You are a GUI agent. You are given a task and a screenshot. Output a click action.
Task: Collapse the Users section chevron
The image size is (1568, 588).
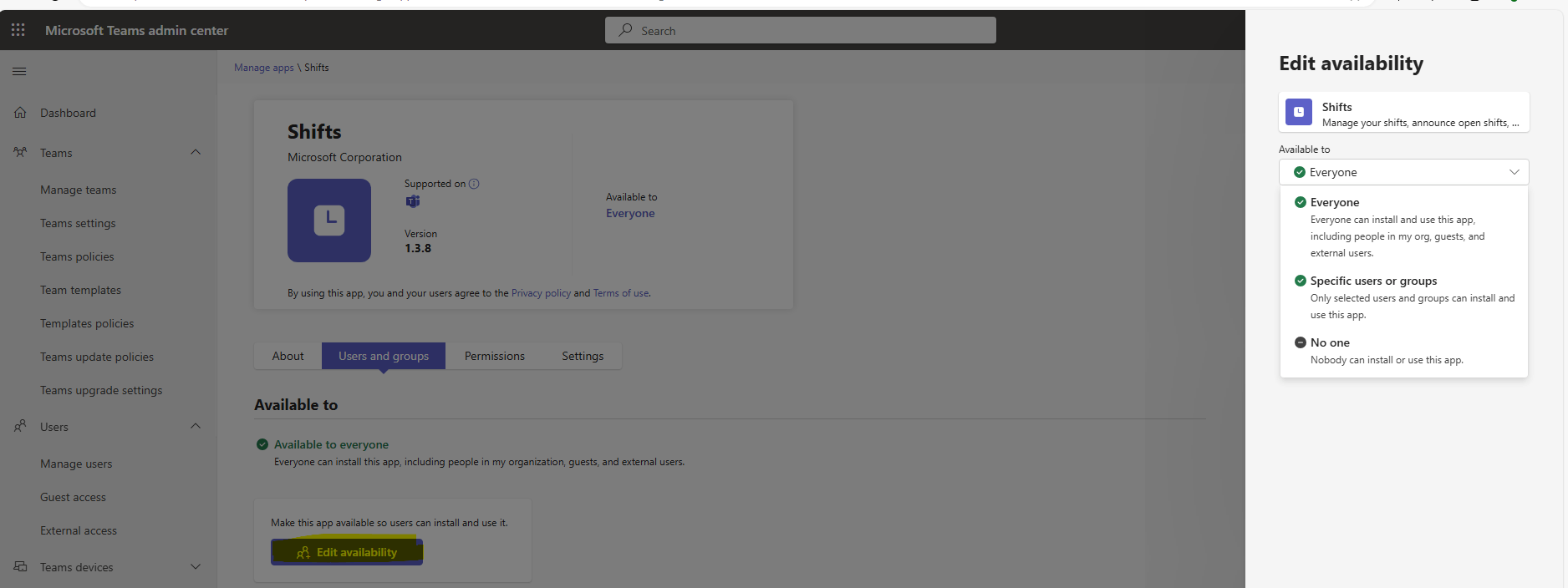tap(196, 426)
